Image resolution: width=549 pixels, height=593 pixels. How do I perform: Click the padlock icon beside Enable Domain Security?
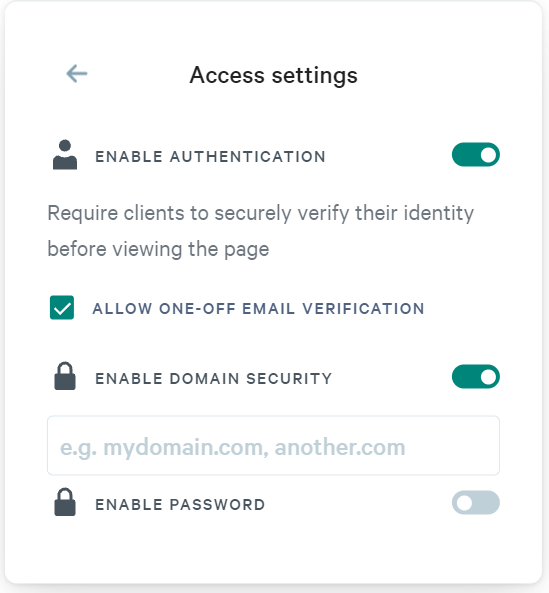click(x=65, y=376)
